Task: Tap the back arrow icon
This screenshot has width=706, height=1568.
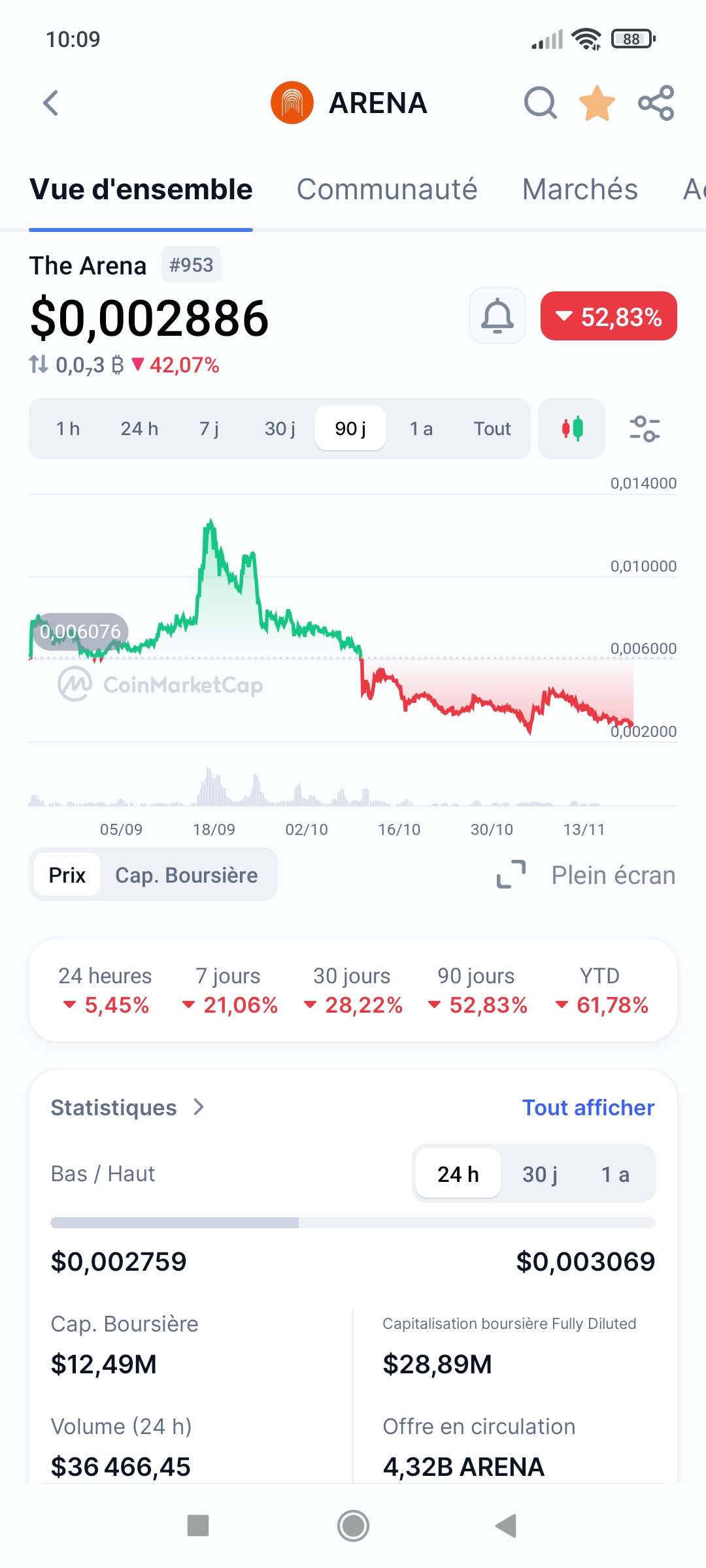Action: pyautogui.click(x=51, y=103)
